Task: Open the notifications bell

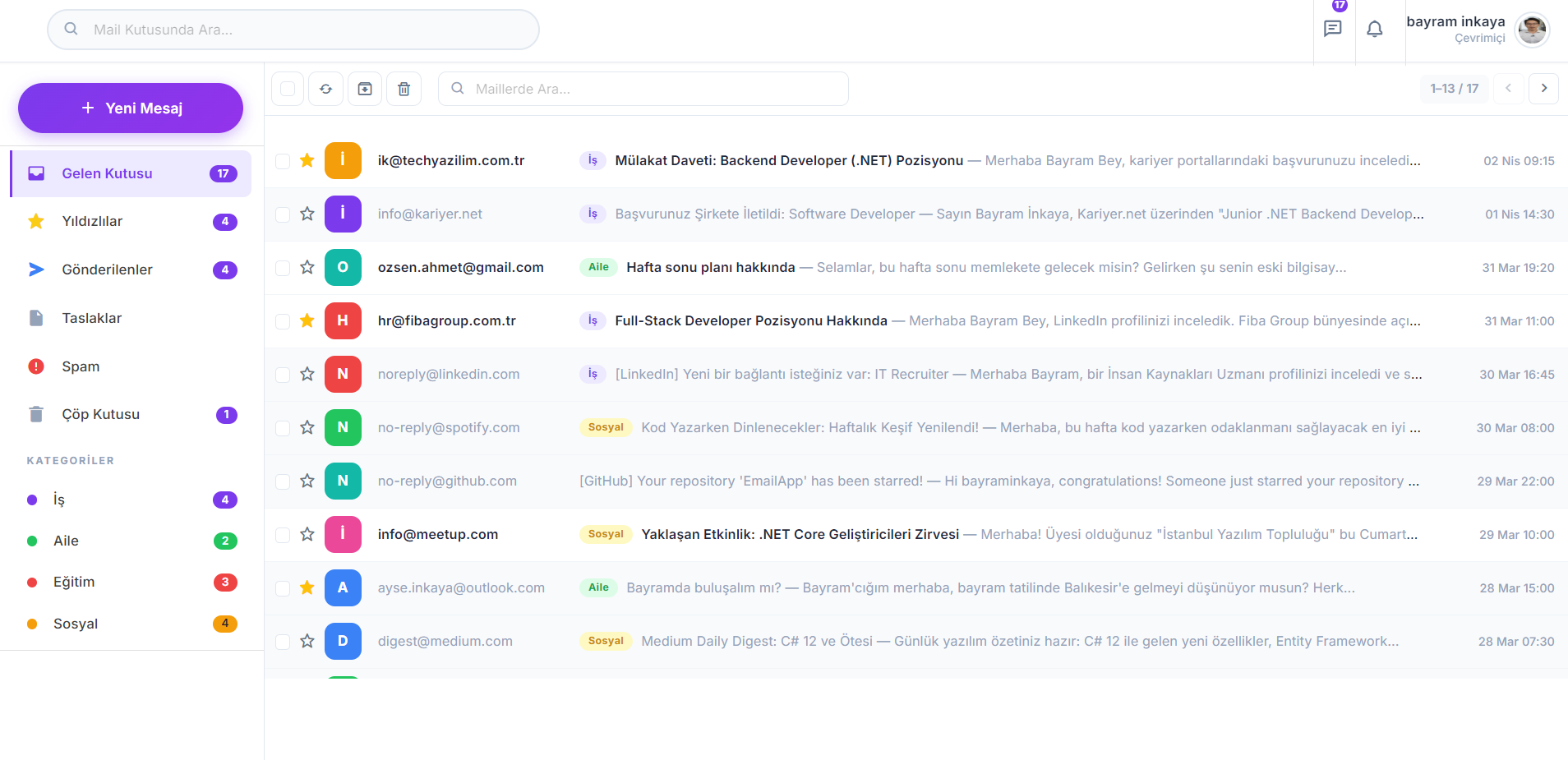Action: click(x=1375, y=29)
